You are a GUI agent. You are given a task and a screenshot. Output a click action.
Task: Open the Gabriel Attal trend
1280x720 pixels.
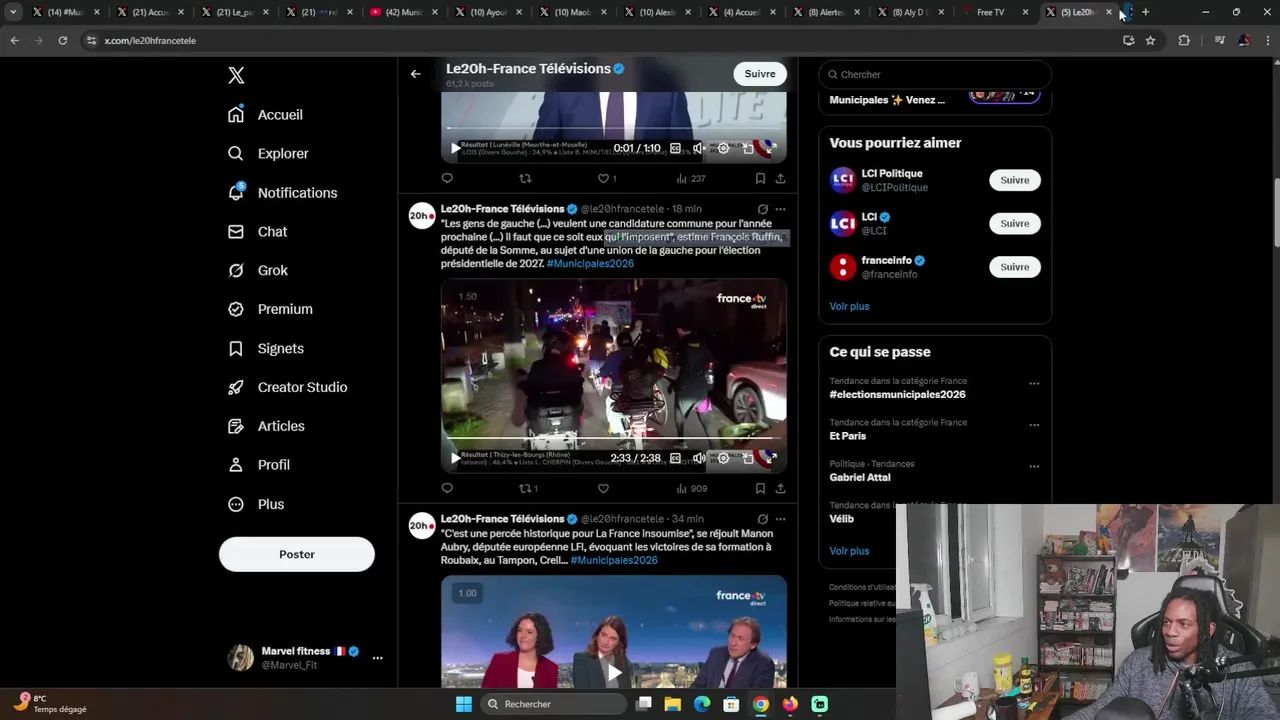[x=859, y=478]
